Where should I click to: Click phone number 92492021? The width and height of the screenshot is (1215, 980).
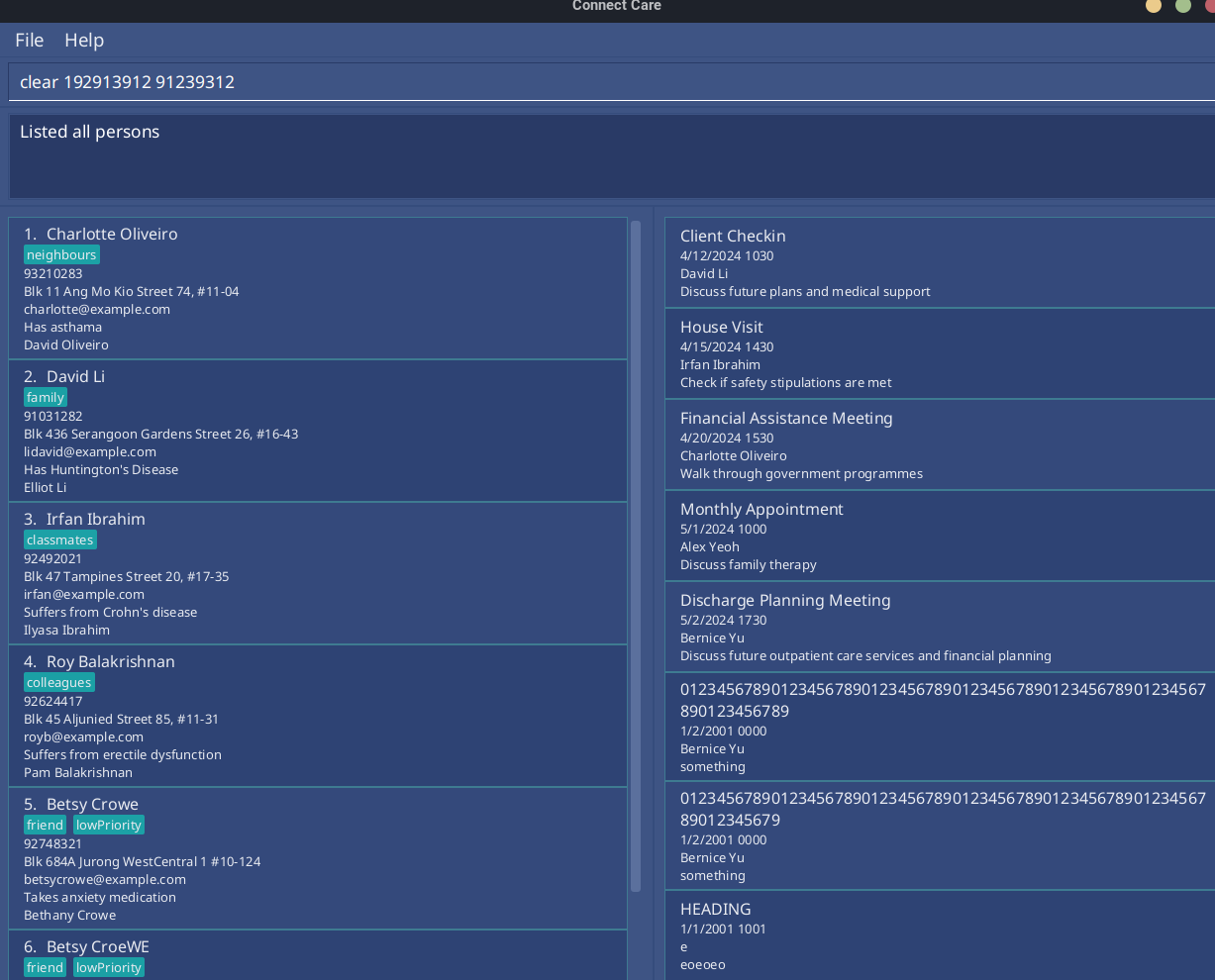point(53,558)
